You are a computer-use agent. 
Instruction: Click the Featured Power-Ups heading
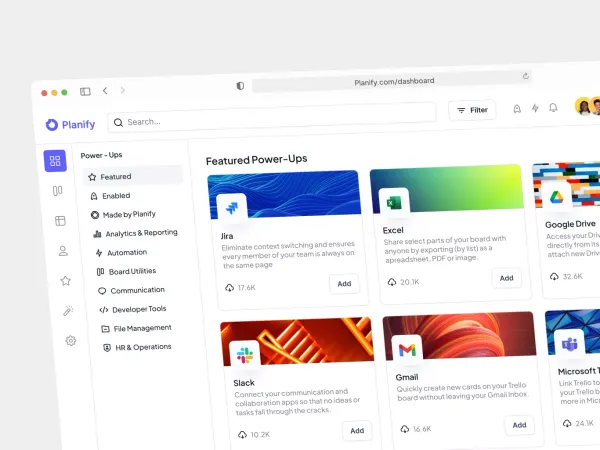[256, 160]
